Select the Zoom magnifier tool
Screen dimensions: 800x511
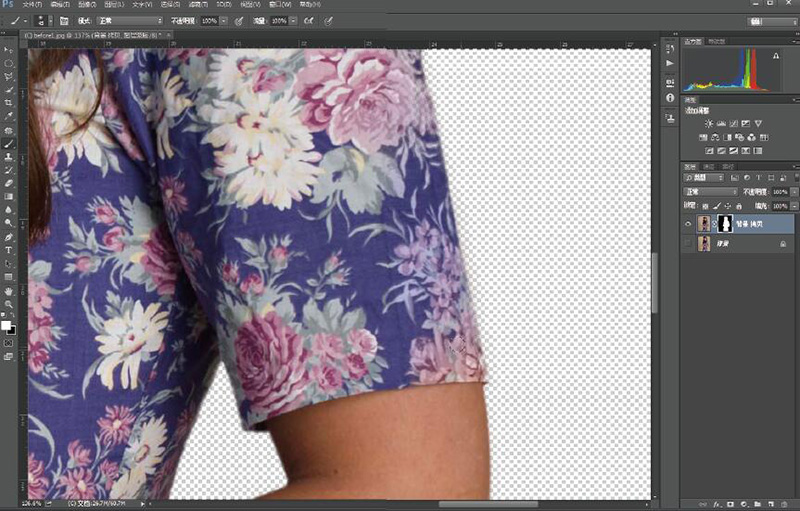9,303
